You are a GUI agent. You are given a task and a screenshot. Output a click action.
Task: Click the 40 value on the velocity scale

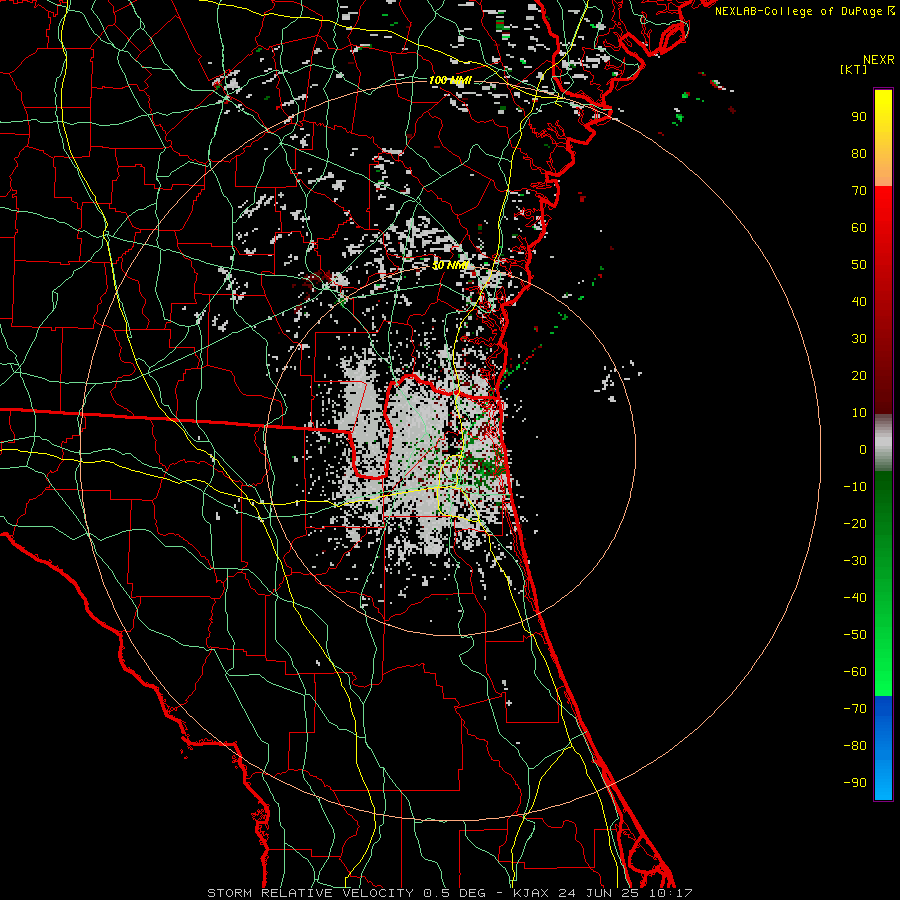coord(859,301)
